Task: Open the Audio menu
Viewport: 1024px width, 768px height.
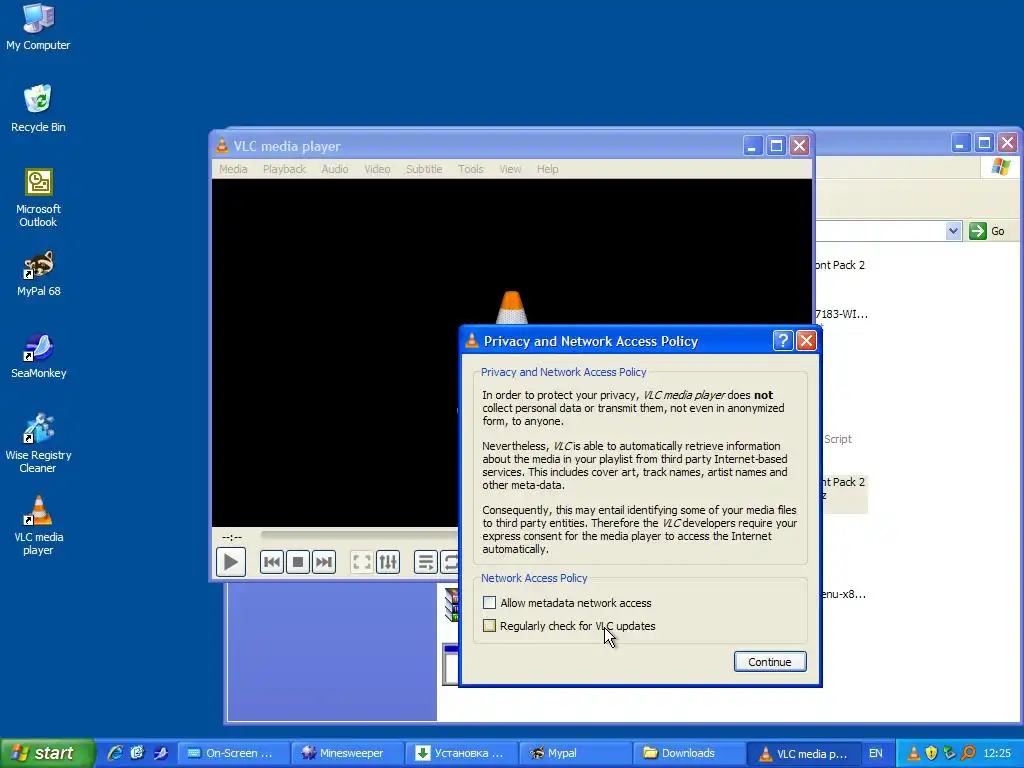Action: (x=334, y=169)
